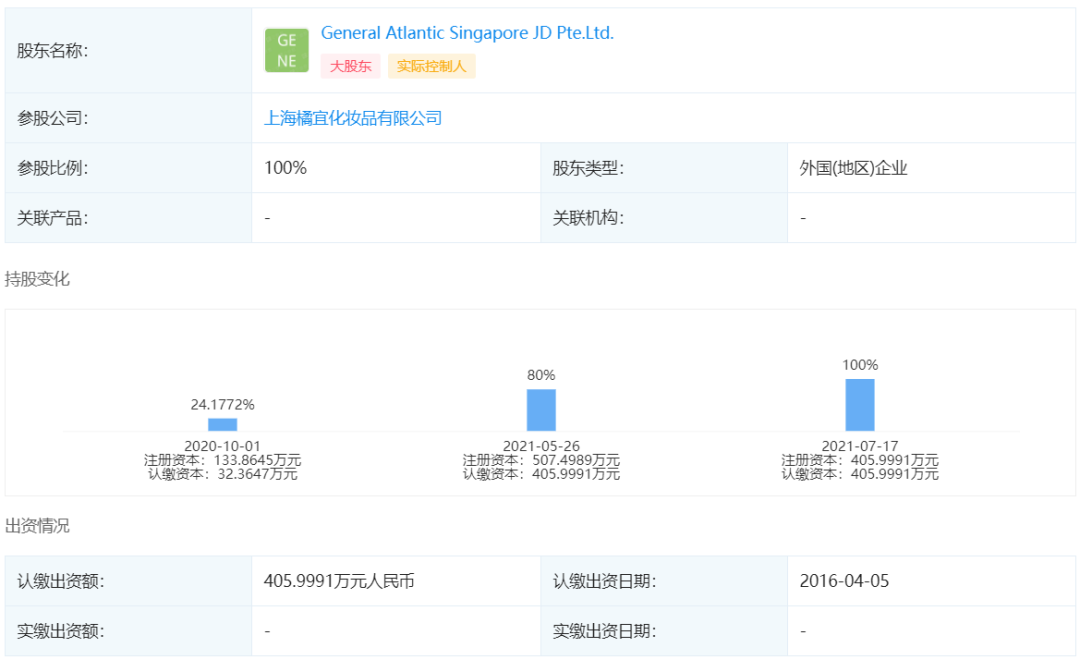Click the 24.1772% label

(x=222, y=405)
